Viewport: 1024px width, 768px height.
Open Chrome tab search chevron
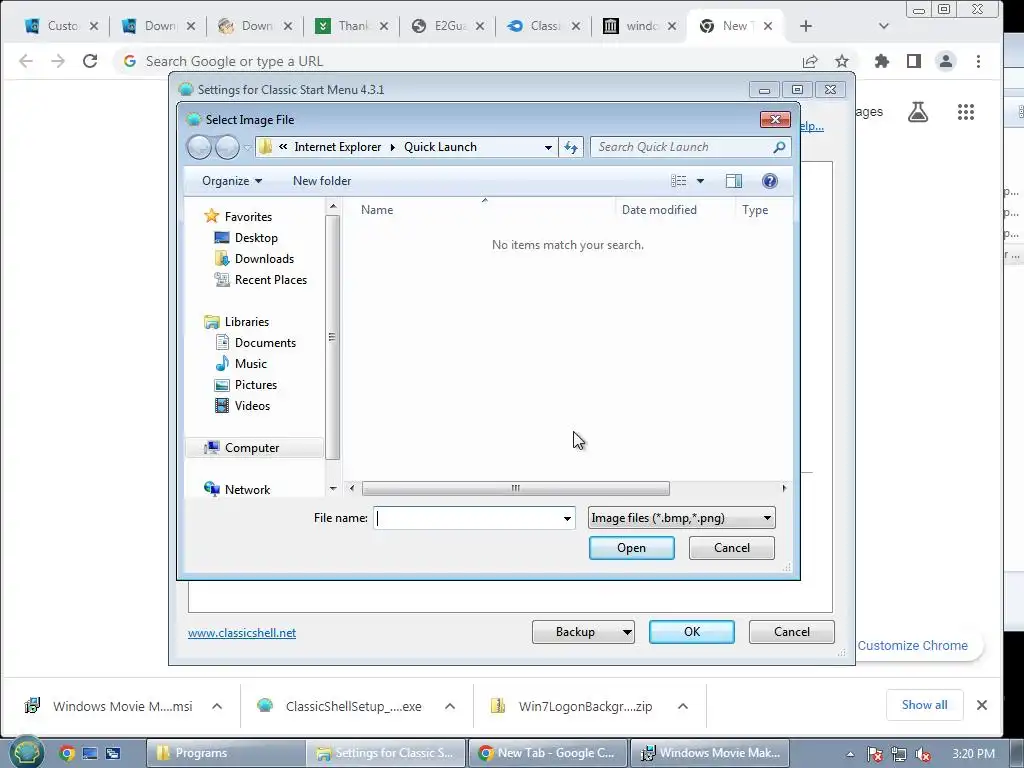point(884,26)
